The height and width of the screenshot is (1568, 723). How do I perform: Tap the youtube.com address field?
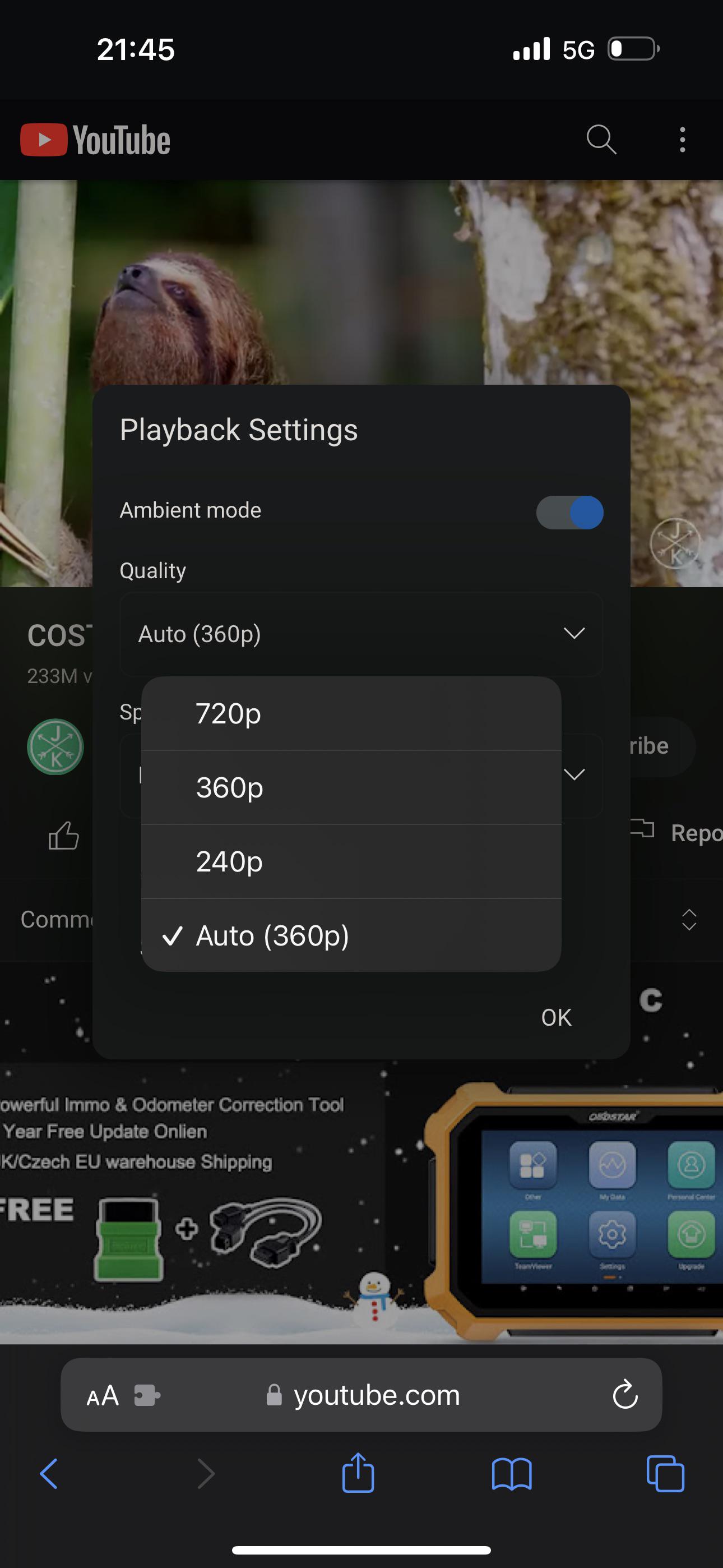tap(361, 1395)
